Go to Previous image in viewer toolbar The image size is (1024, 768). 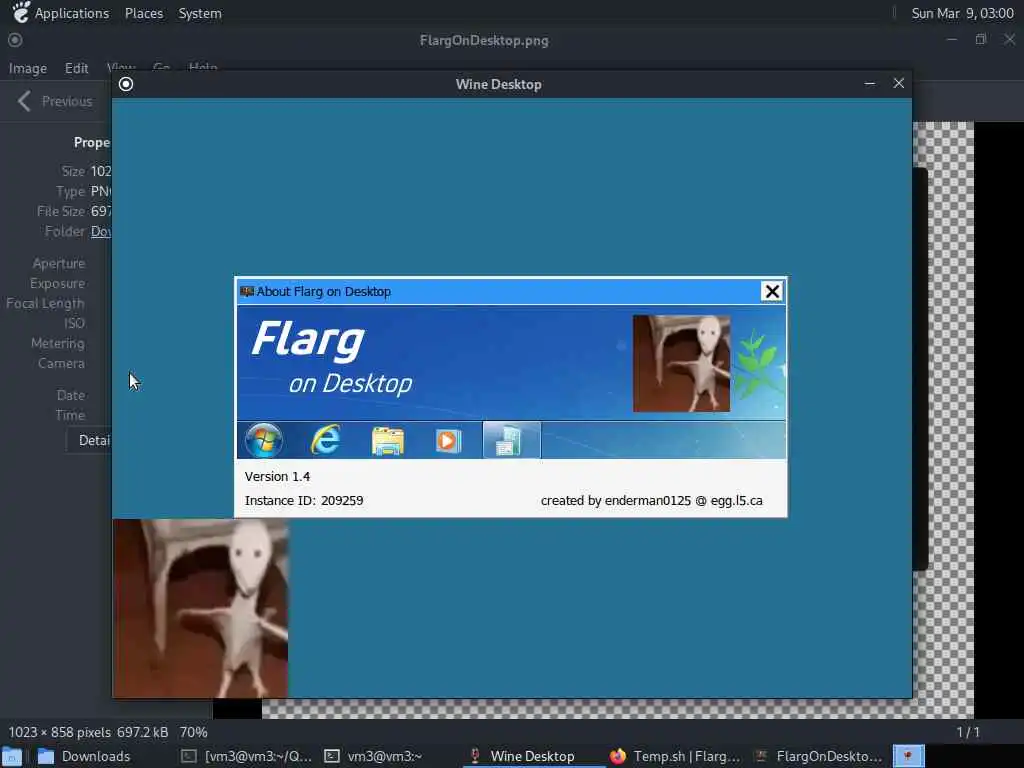[55, 101]
